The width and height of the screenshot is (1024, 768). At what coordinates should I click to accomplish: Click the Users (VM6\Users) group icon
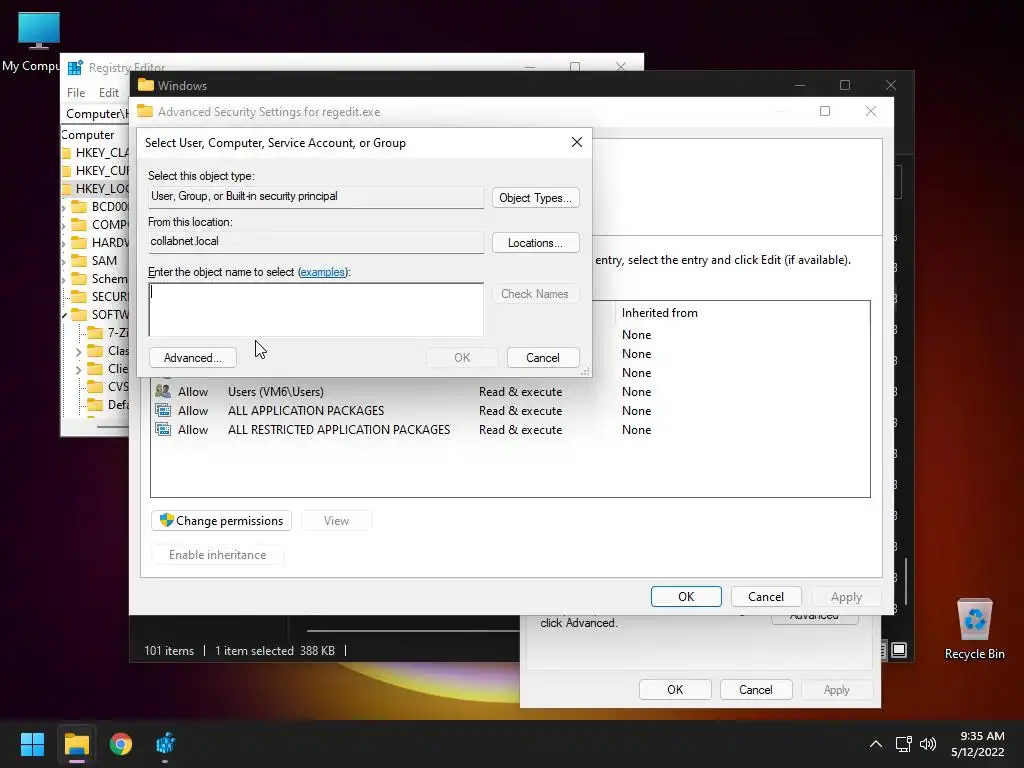point(163,391)
